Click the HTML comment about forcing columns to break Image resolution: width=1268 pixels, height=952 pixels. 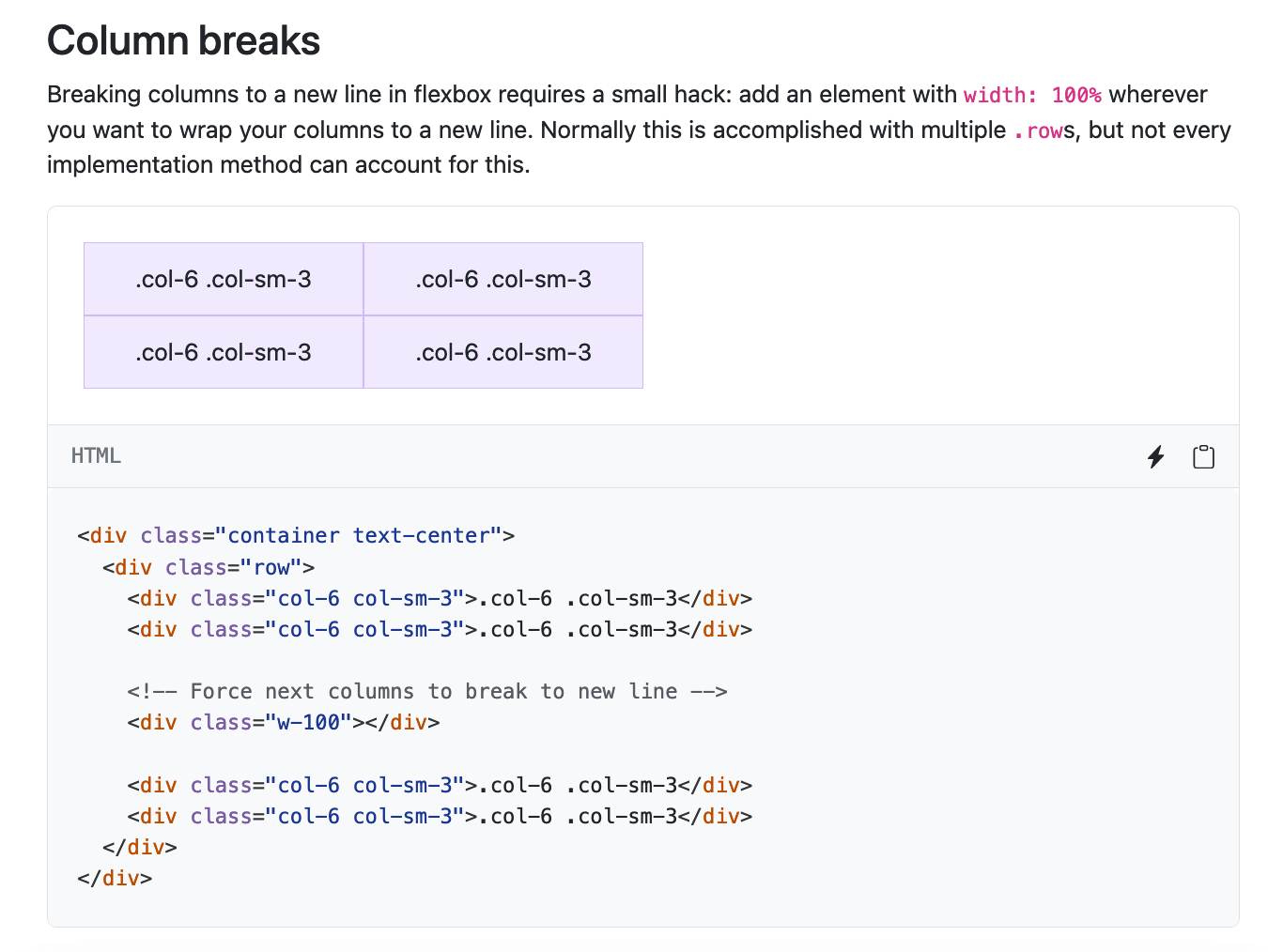(x=427, y=691)
